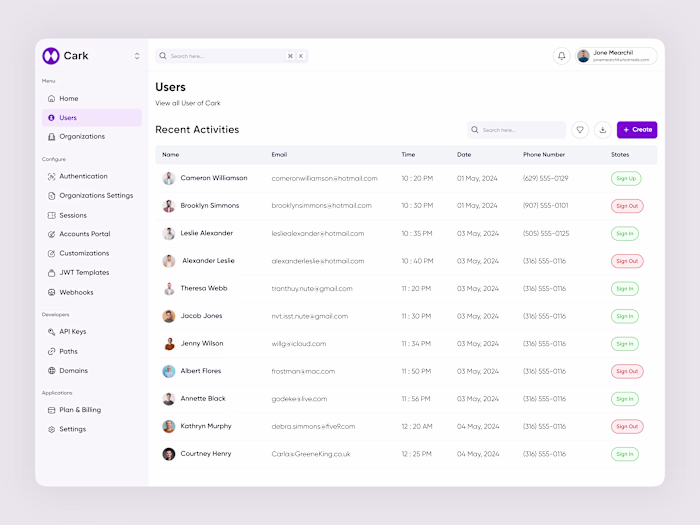
Task: Open Accounts Portal page
Action: [x=92, y=234]
